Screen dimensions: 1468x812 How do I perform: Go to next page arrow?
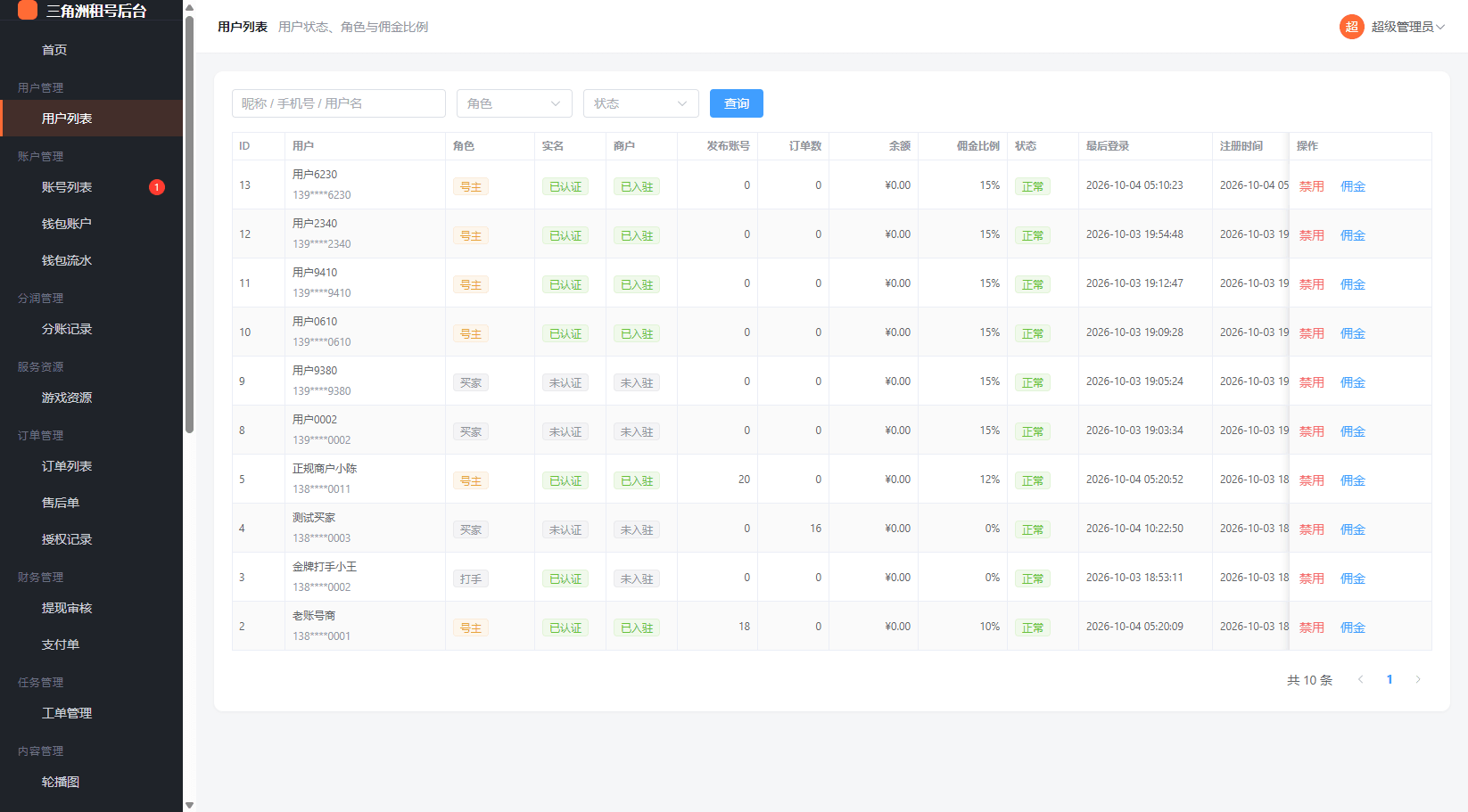(x=1418, y=679)
